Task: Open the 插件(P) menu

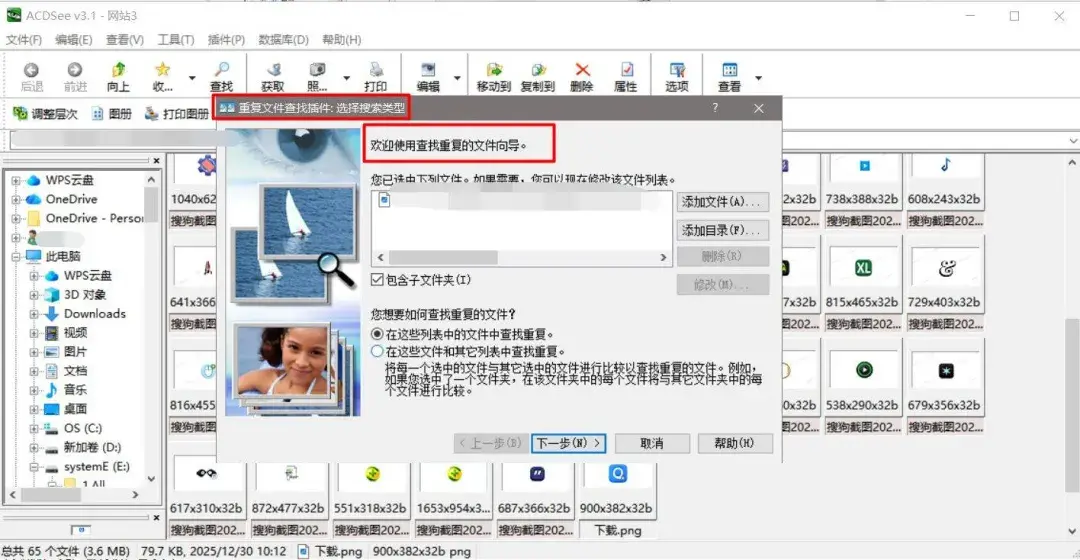Action: click(x=227, y=40)
